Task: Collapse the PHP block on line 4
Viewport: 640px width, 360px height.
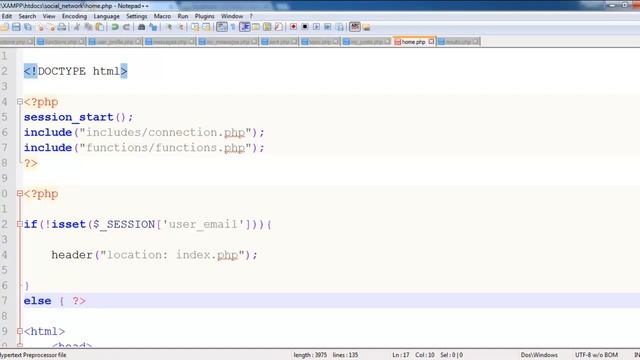Action: (x=20, y=102)
